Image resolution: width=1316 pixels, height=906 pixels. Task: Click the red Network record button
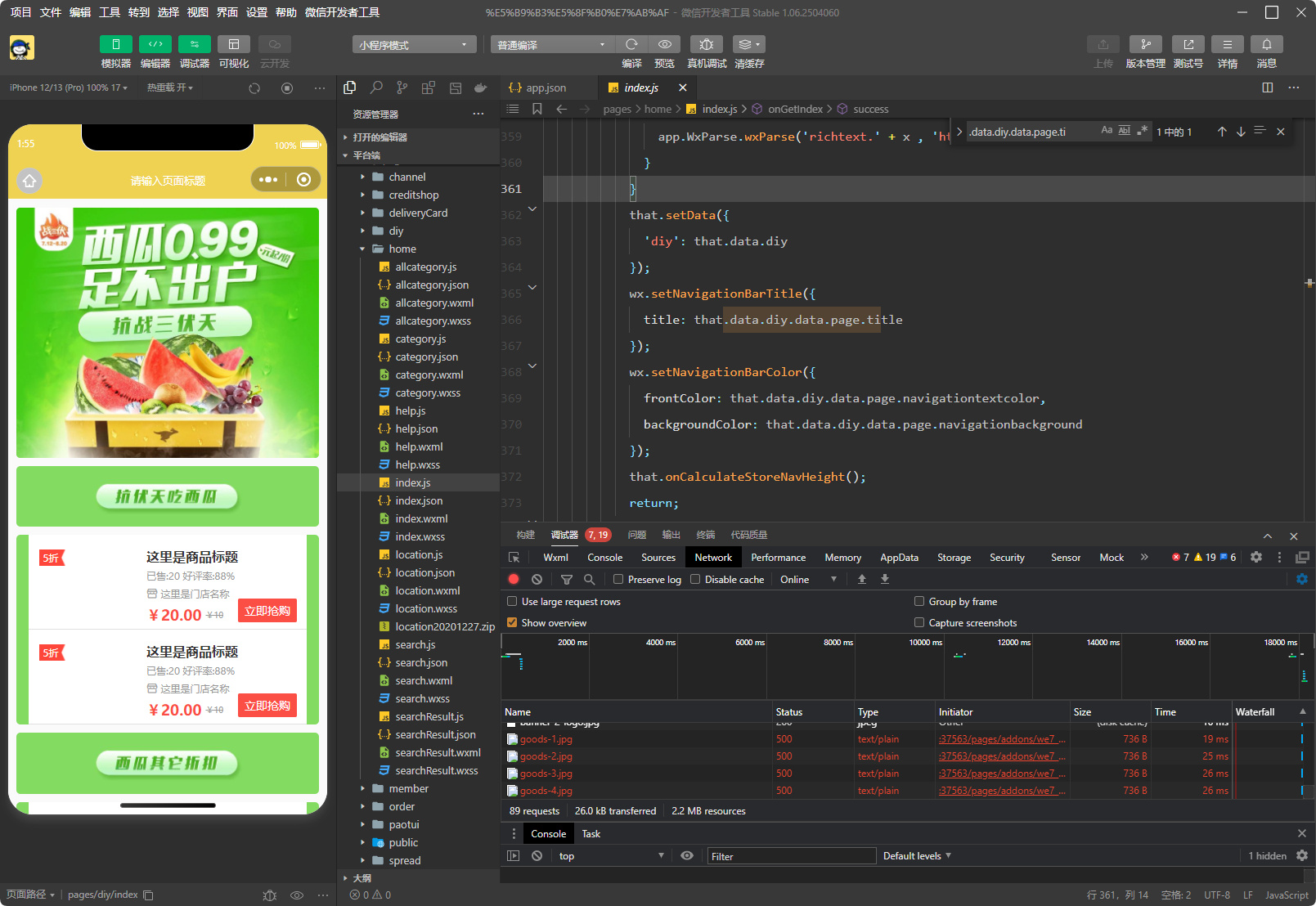click(514, 579)
